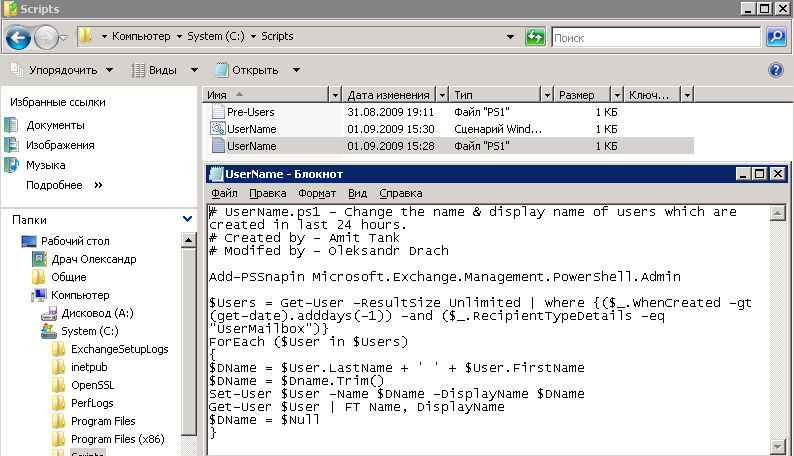Viewport: 794px width, 456px height.
Task: Open filter dropdown for Имя column
Action: [x=335, y=95]
